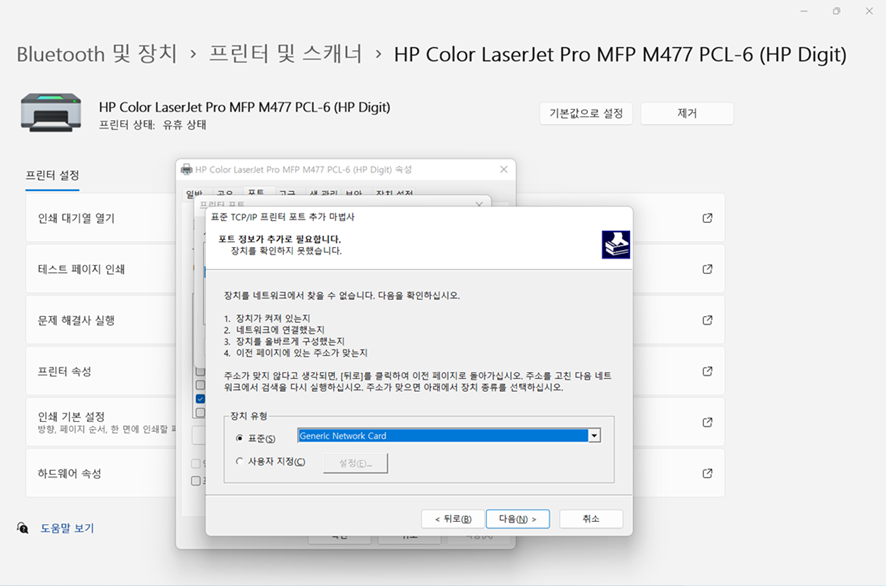Click 프린터 상태: 유휴 상태 status text
The image size is (886, 586).
[153, 125]
